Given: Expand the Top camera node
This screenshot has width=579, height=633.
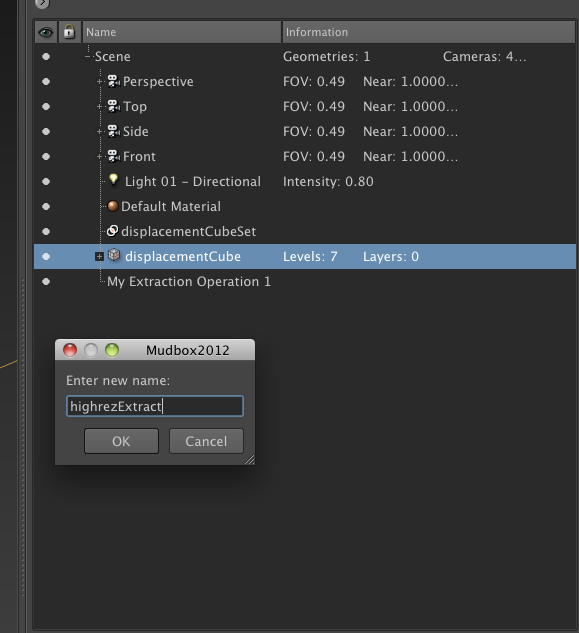Looking at the screenshot, I should [99, 107].
